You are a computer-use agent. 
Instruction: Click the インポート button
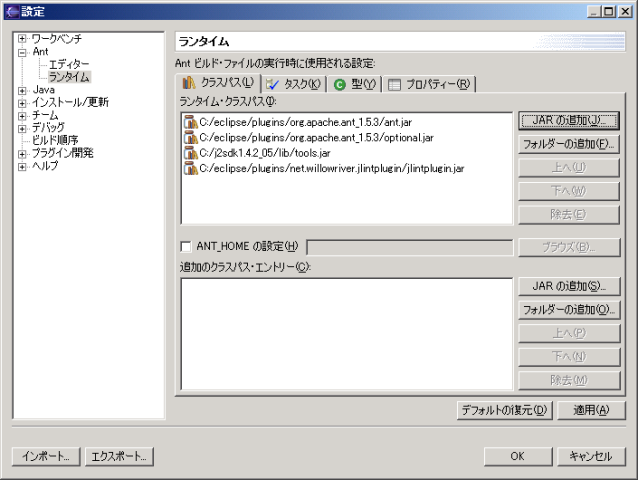[x=46, y=456]
